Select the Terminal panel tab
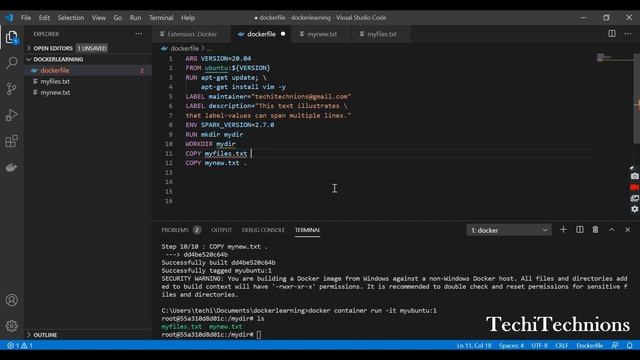This screenshot has height=360, width=640. (x=308, y=230)
